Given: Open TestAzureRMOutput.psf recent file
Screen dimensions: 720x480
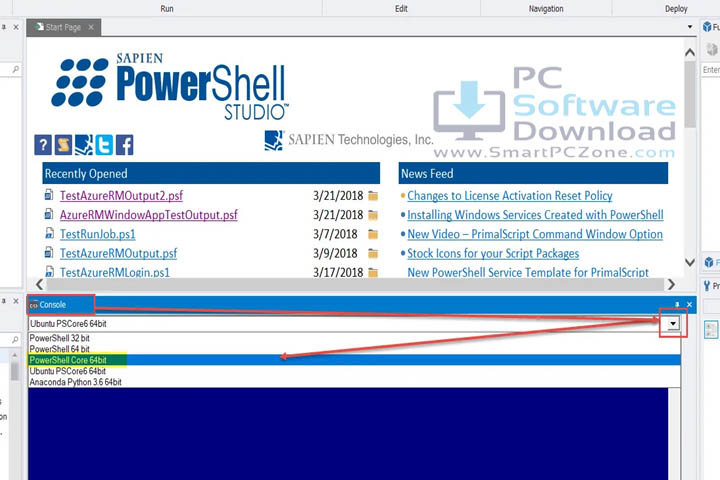Looking at the screenshot, I should (x=118, y=254).
